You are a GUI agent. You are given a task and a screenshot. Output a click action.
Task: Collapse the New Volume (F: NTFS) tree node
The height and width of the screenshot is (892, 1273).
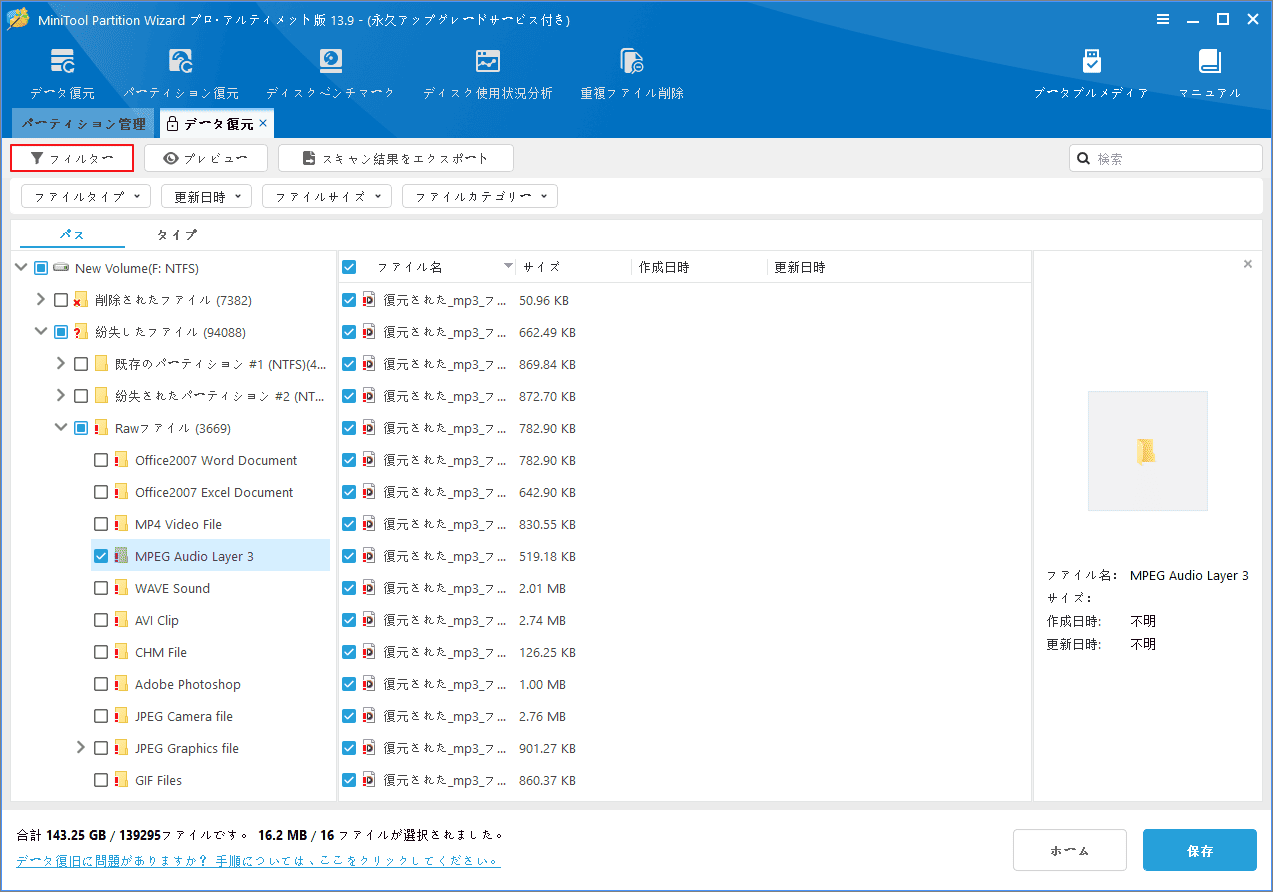(x=21, y=268)
